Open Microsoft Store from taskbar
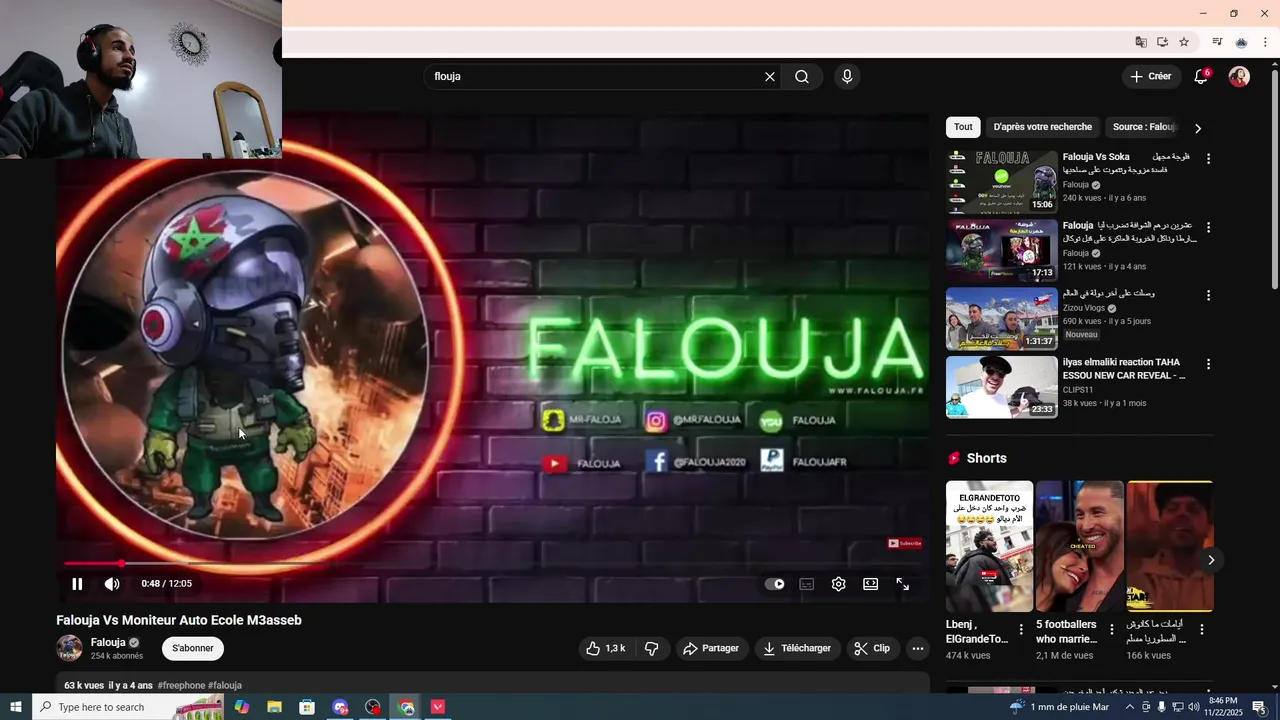The image size is (1280, 720). [307, 707]
